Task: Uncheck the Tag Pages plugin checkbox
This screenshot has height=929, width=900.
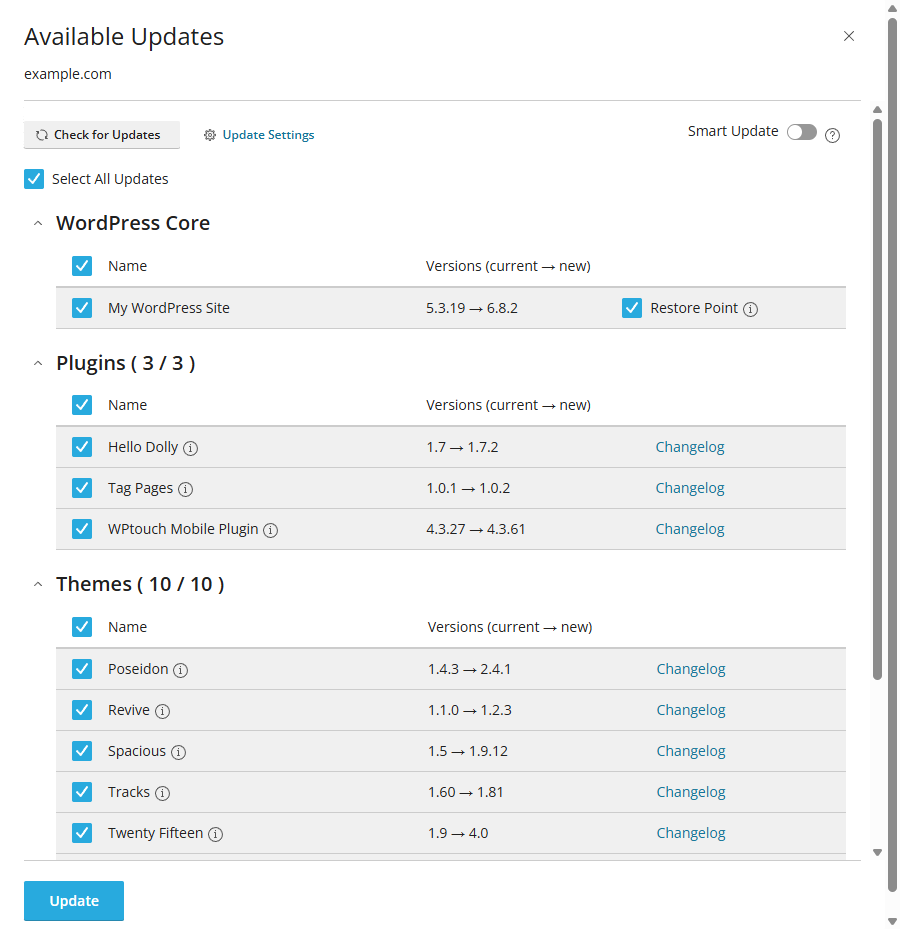Action: [x=82, y=488]
